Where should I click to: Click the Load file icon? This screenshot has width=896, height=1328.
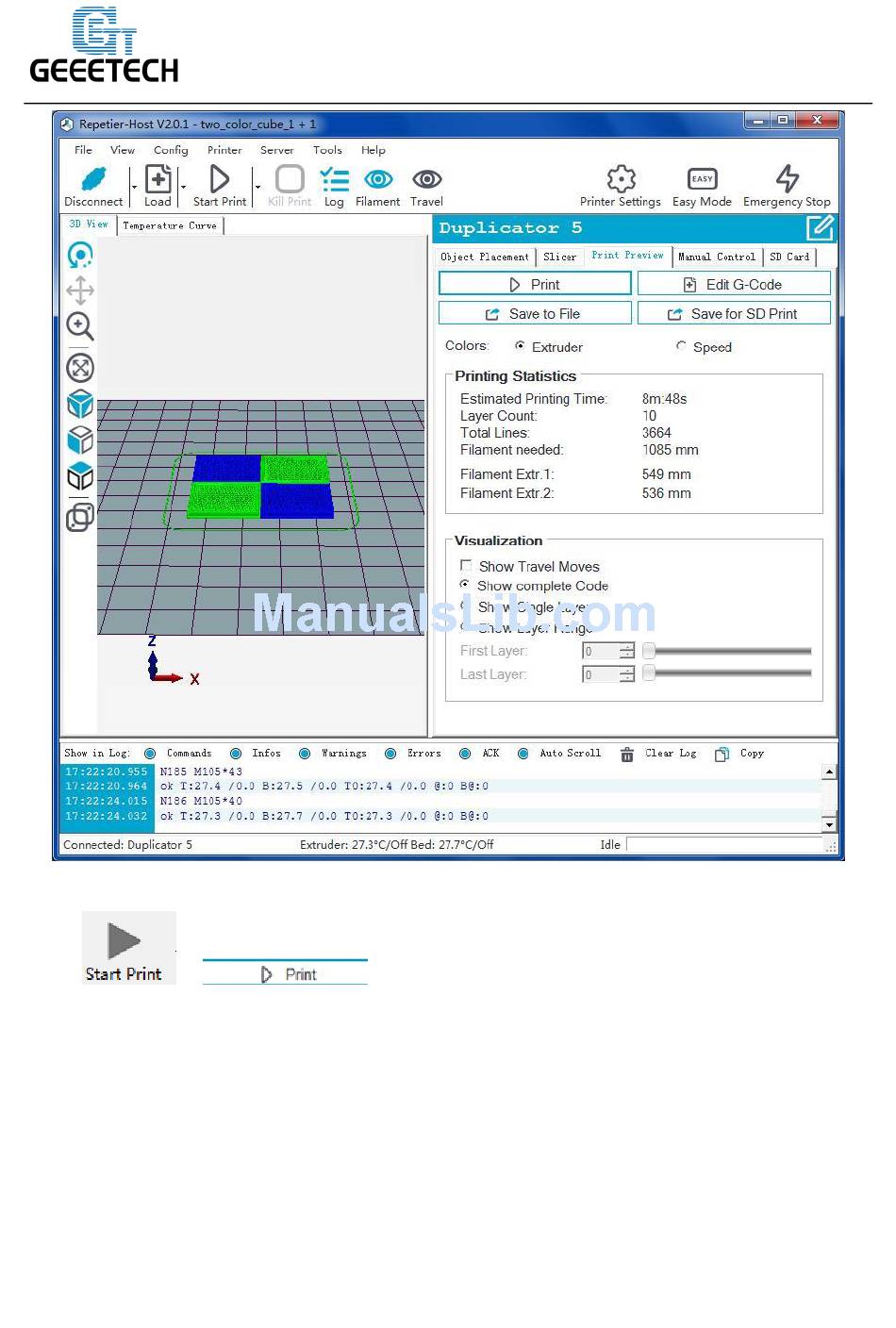[158, 179]
